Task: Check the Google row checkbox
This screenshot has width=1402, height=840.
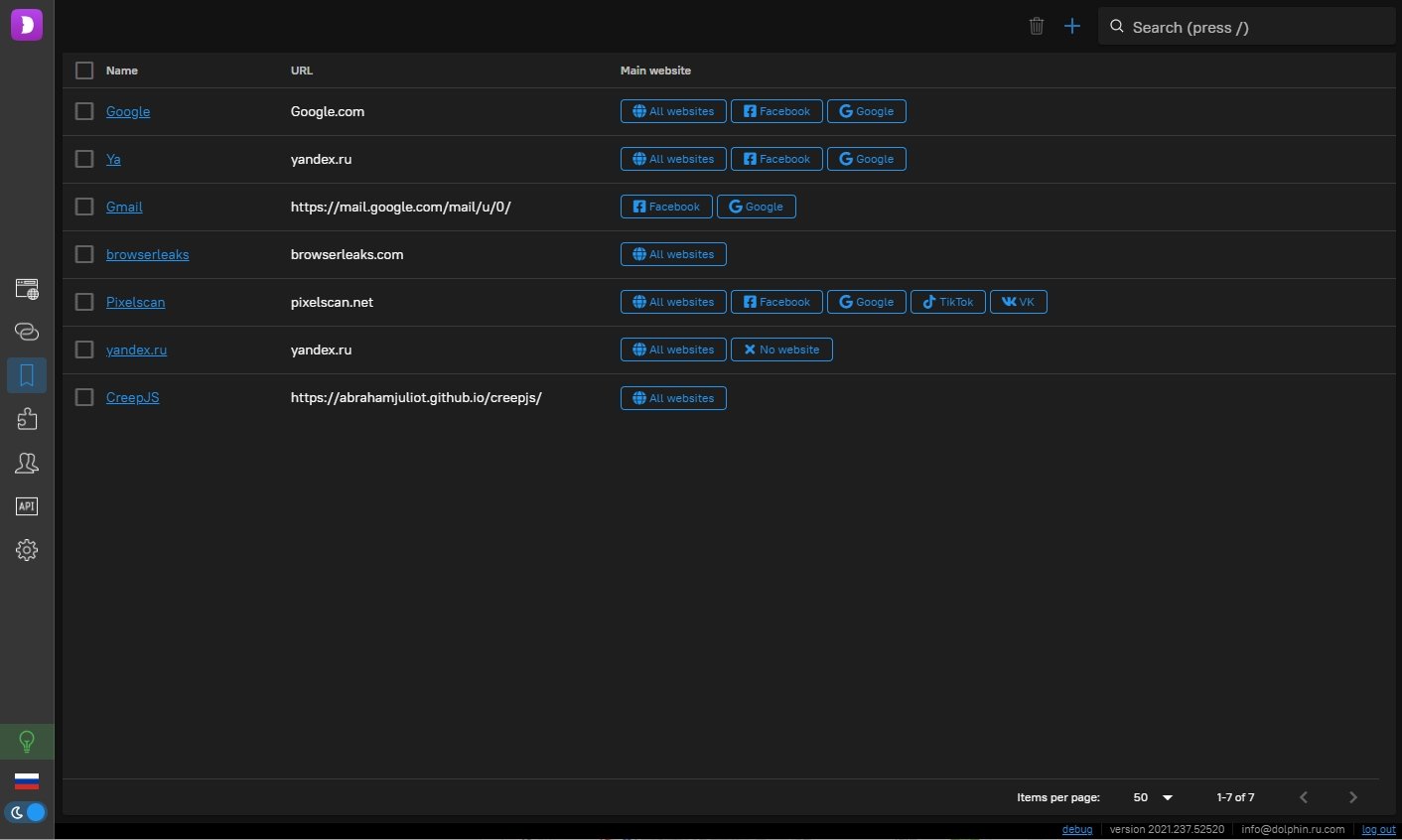Action: pos(84,111)
